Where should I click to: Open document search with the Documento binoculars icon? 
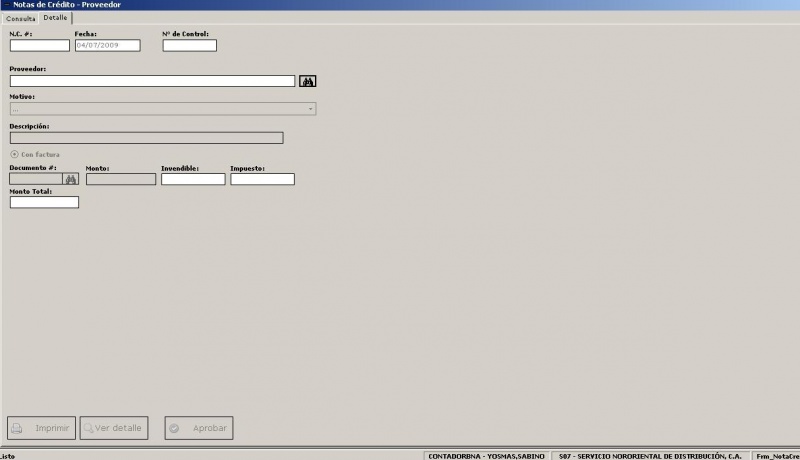click(x=71, y=179)
